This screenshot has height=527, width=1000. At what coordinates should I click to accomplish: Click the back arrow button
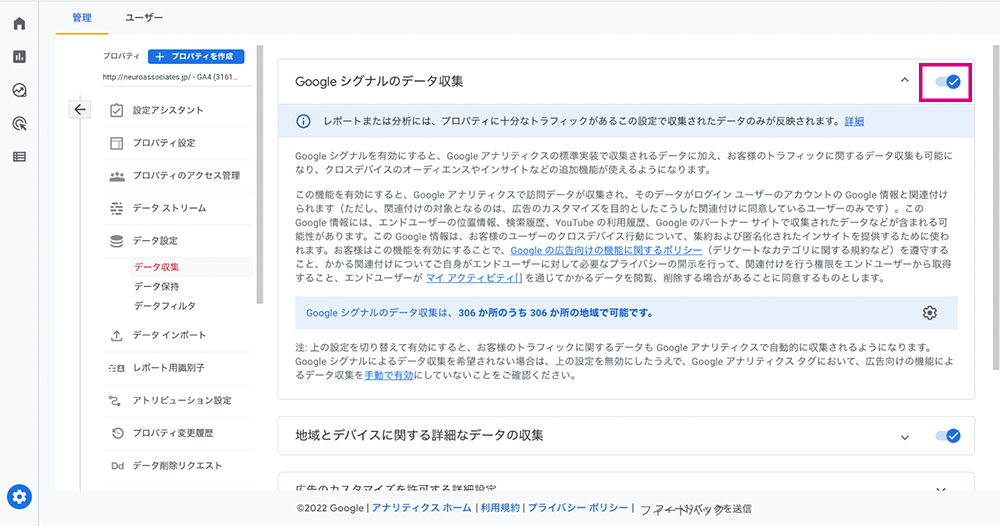coord(80,110)
